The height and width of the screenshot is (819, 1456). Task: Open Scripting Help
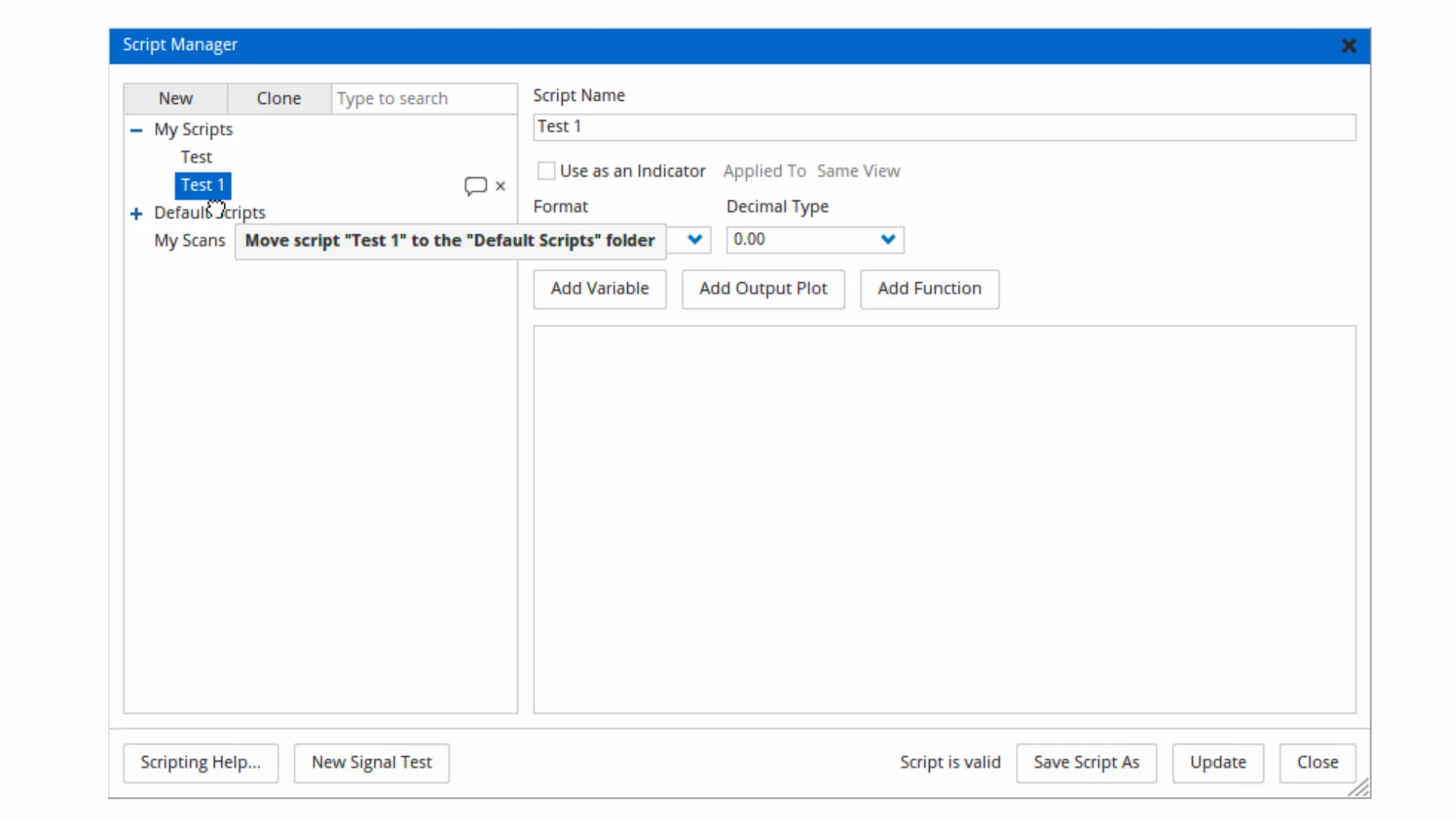(201, 763)
